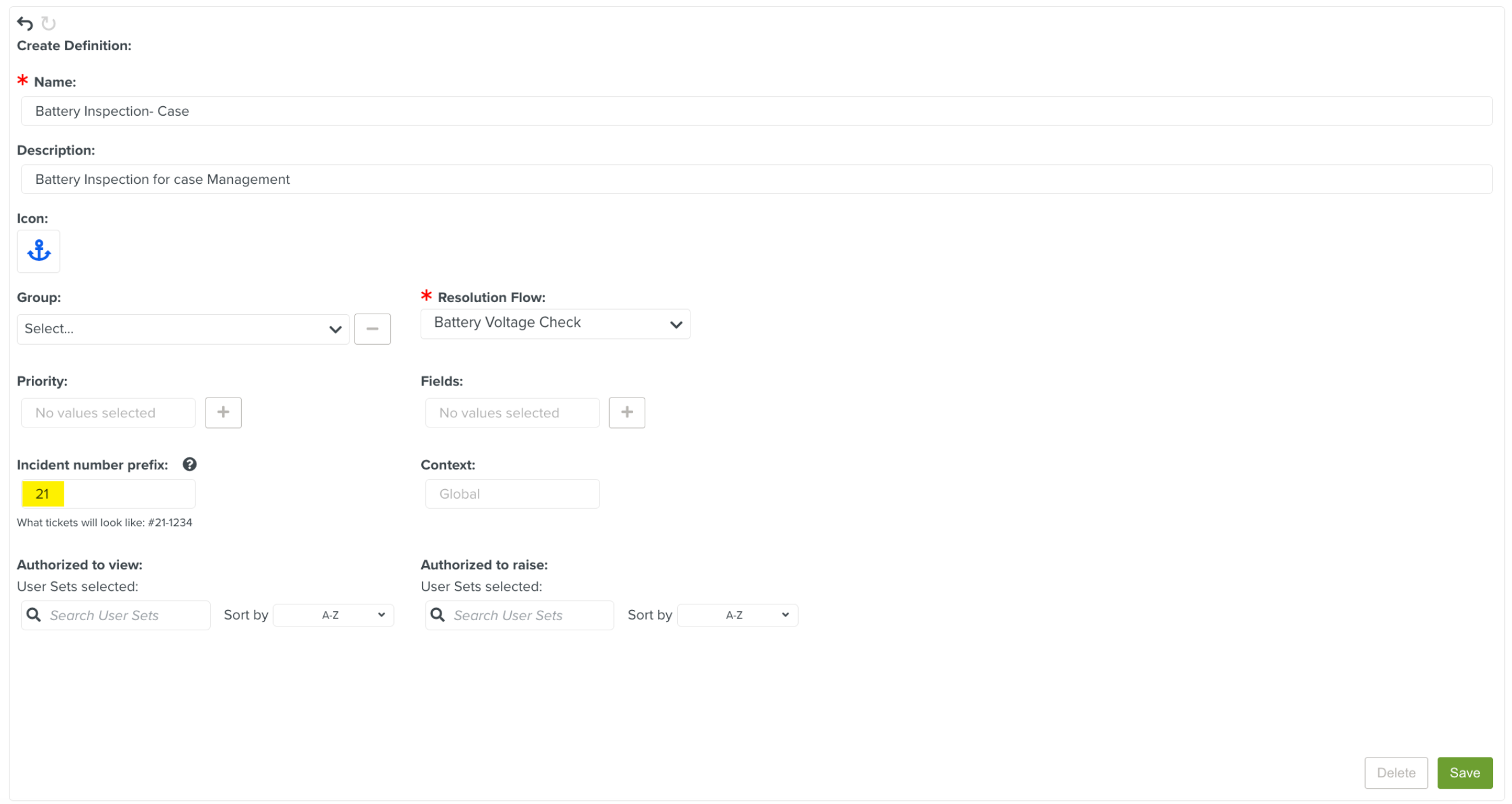The image size is (1512, 804).
Task: Click the minus button beside Group
Action: click(372, 329)
